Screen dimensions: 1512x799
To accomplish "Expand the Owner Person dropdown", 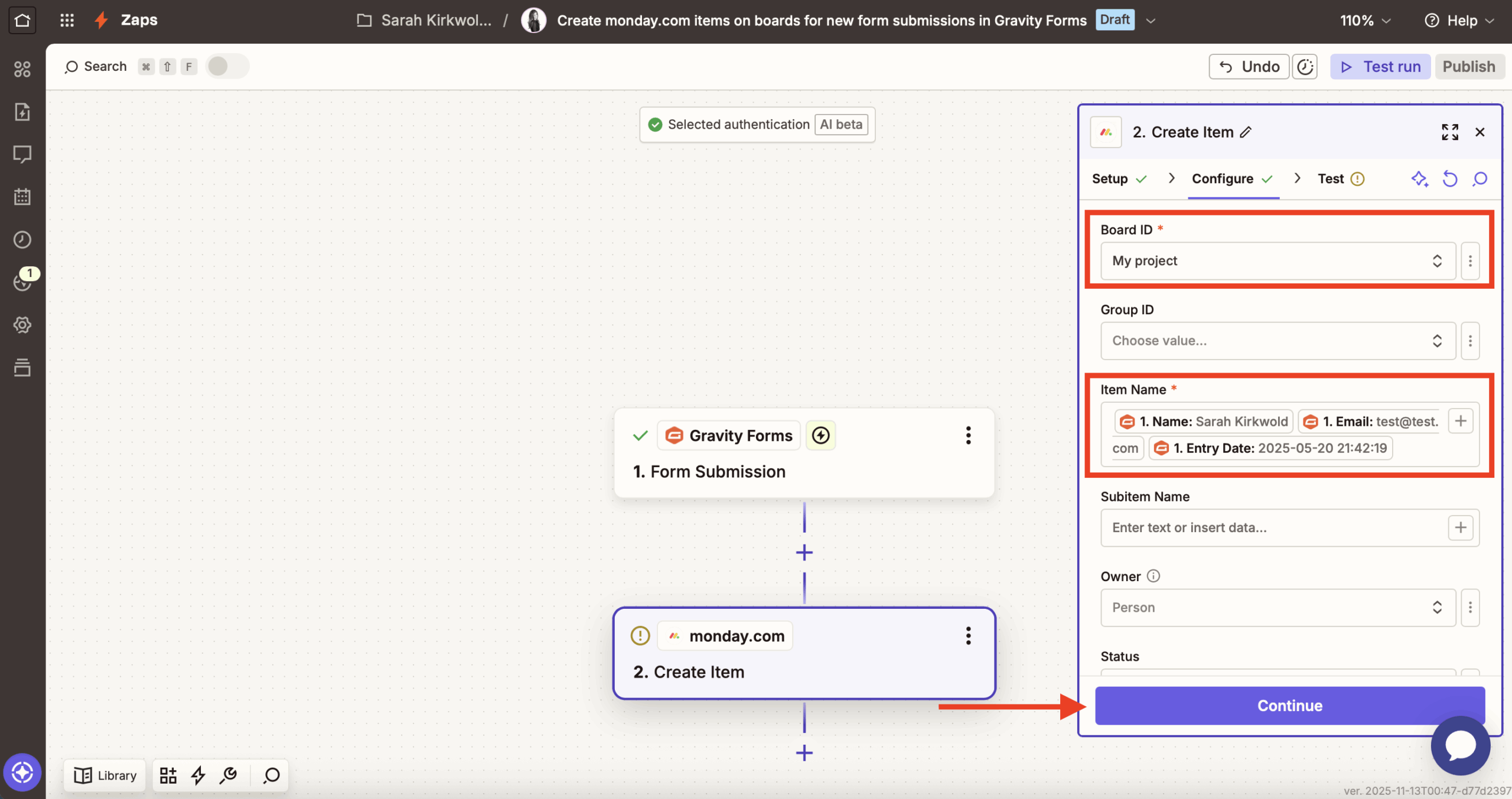I will (x=1277, y=607).
